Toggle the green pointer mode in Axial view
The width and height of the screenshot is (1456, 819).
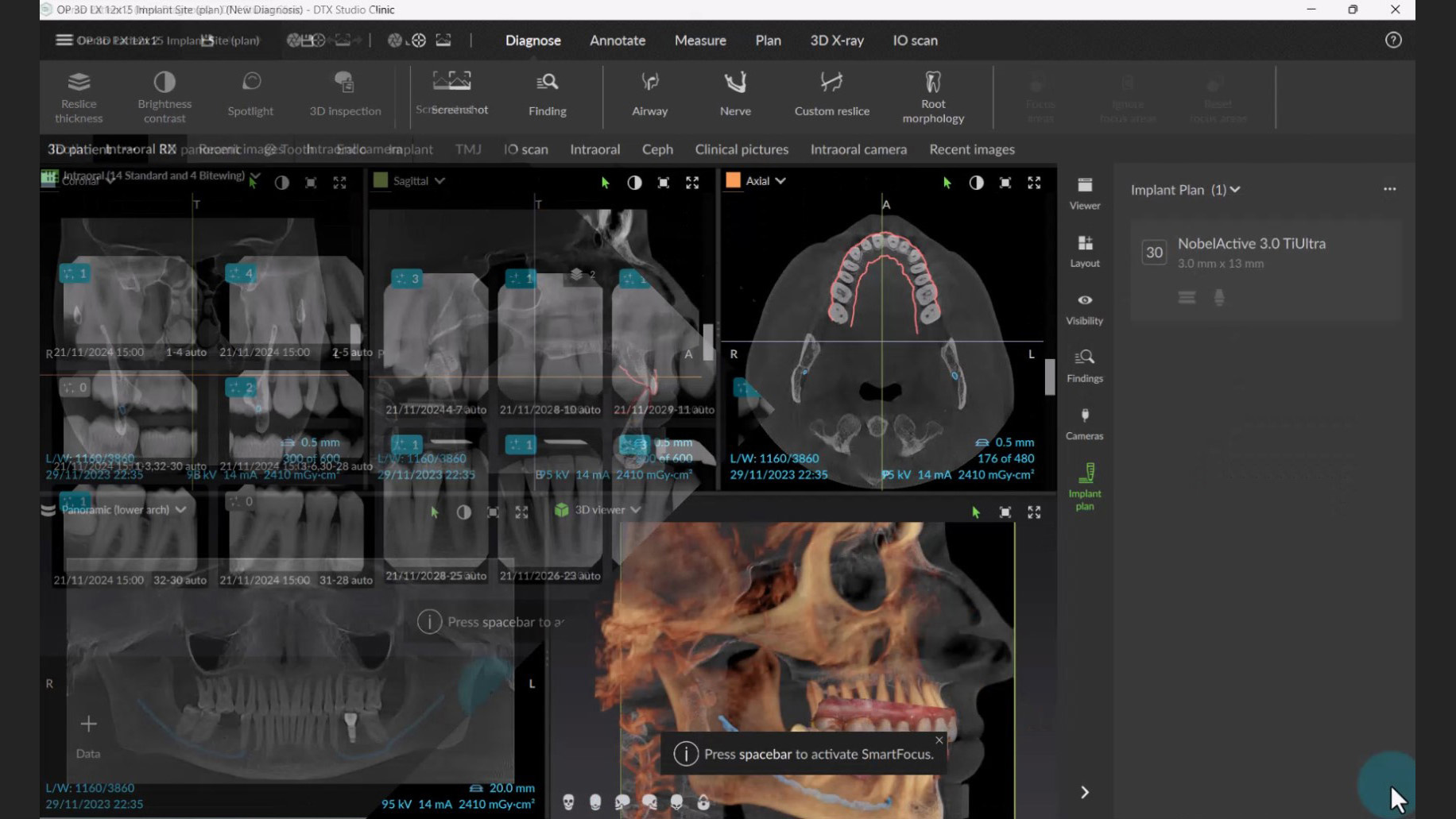tap(947, 182)
